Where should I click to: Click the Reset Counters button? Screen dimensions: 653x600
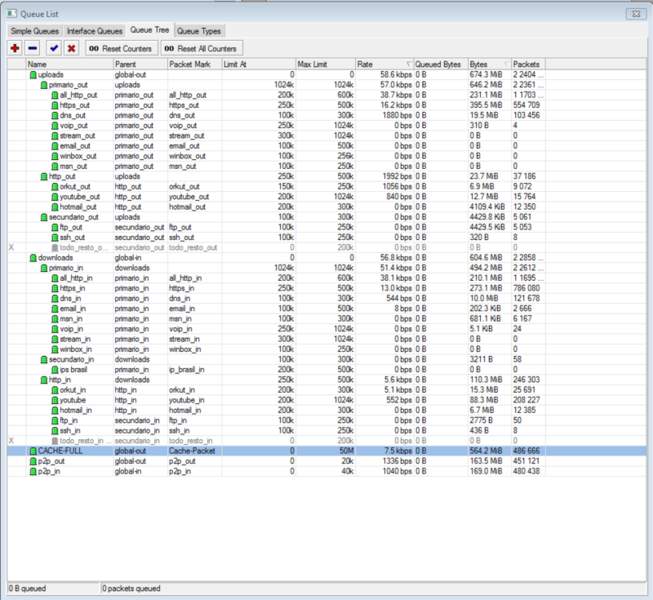121,48
